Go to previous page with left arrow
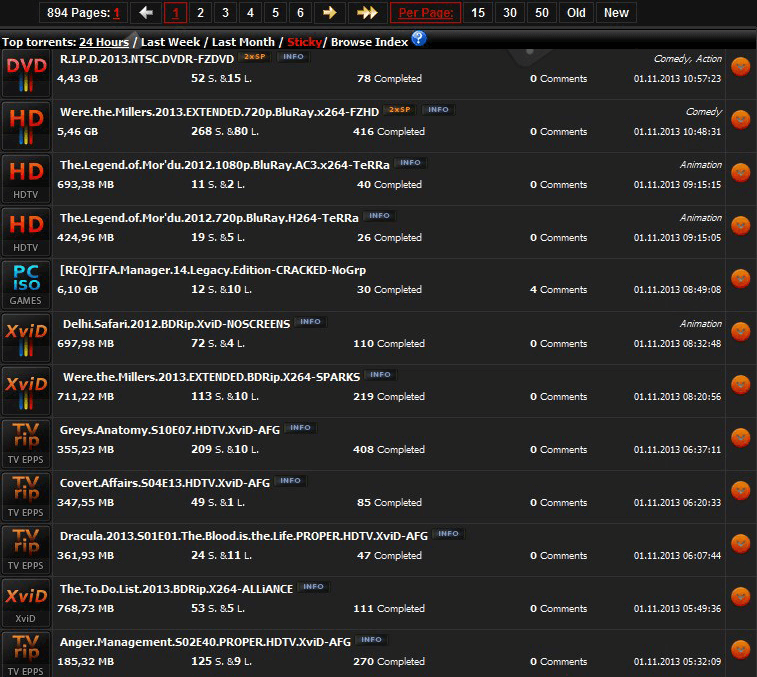Screen dimensions: 757x677 [x=146, y=13]
